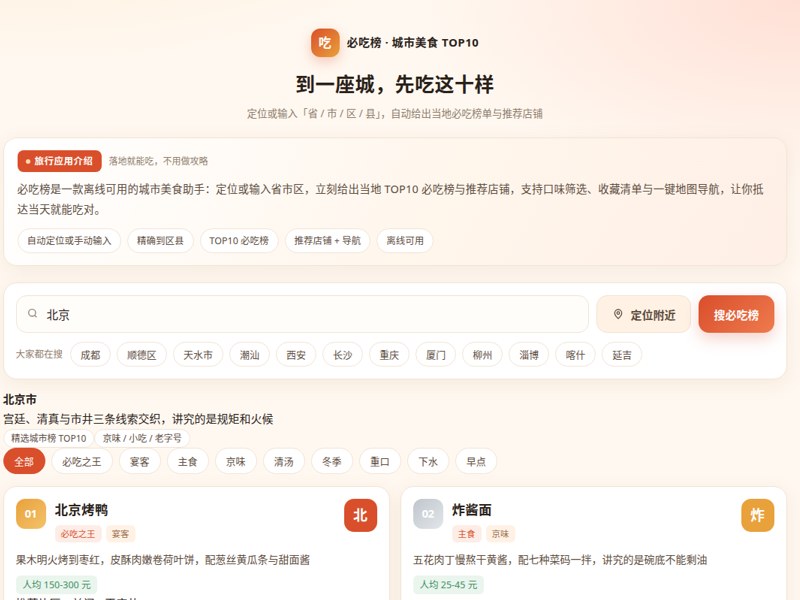Select the 潮汕 popular search chip
Screen dimensions: 800x600
pyautogui.click(x=249, y=355)
